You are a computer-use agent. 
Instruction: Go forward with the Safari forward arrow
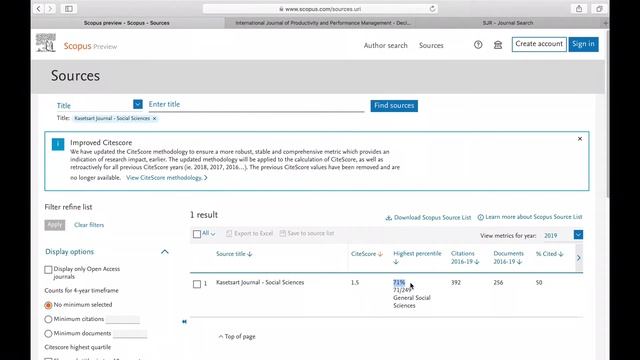(x=50, y=9)
